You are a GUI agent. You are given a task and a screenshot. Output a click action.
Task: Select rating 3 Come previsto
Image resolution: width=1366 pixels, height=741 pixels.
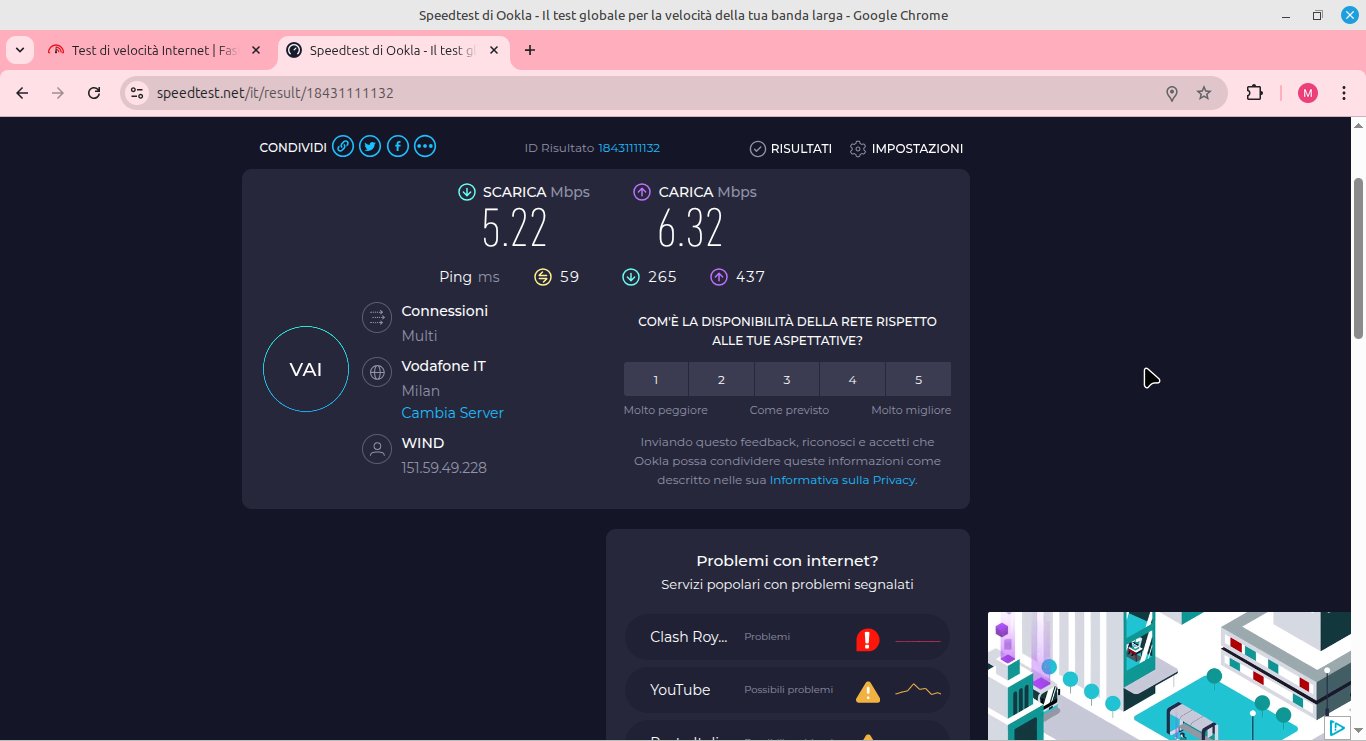point(787,380)
